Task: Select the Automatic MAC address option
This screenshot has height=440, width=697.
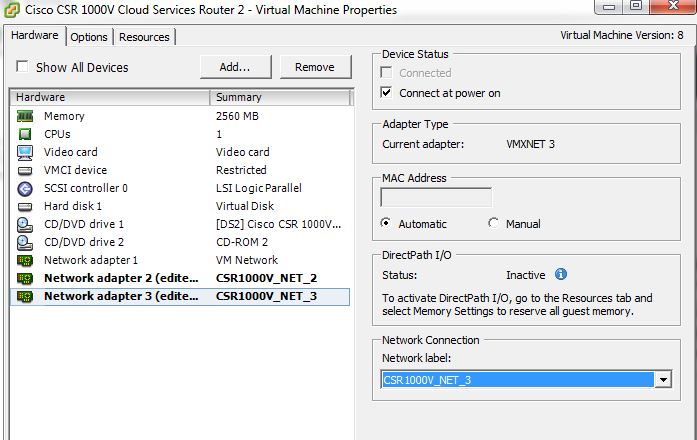Action: click(x=386, y=223)
